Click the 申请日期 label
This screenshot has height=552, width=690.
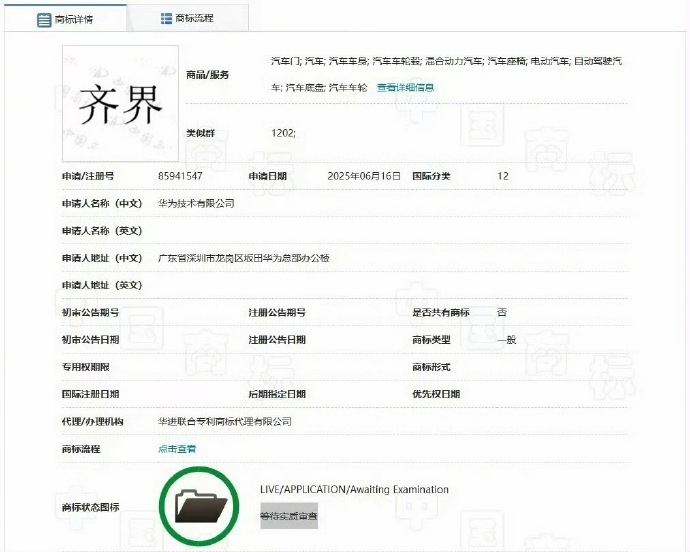(268, 176)
